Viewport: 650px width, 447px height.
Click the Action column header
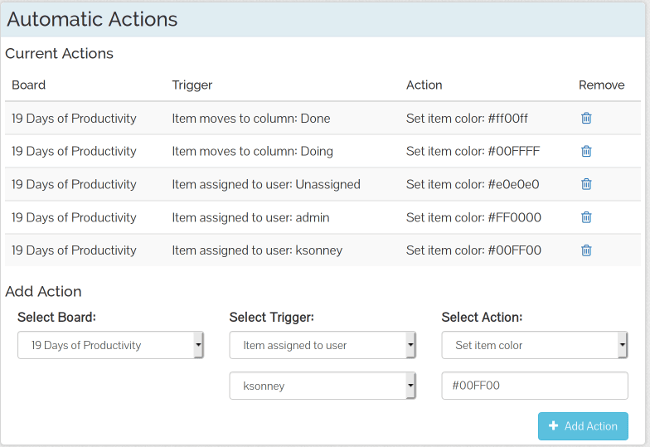[424, 85]
